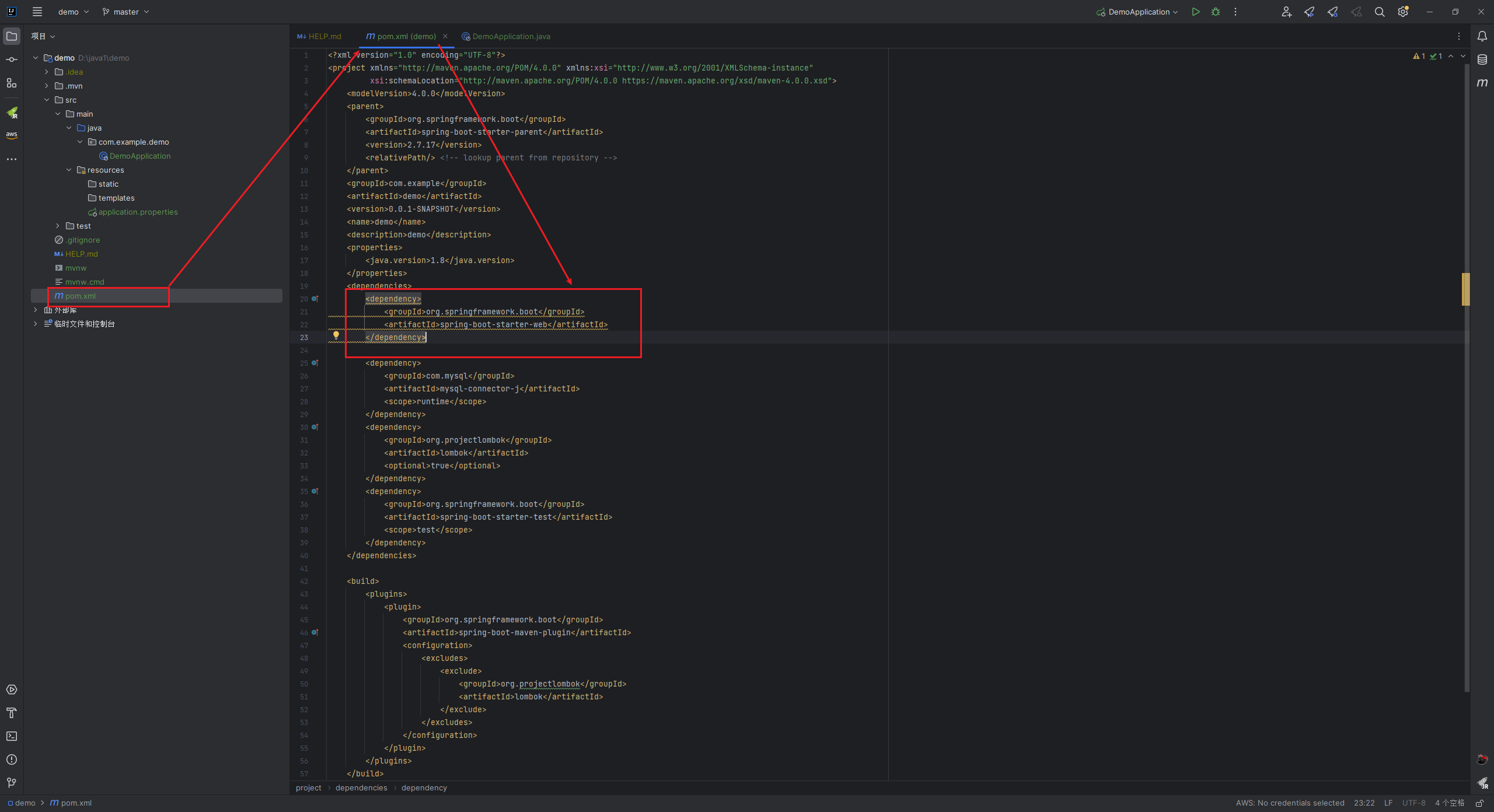Click the lightbulb quick-fix icon on line 23
Viewport: 1494px width, 812px height.
(x=336, y=335)
